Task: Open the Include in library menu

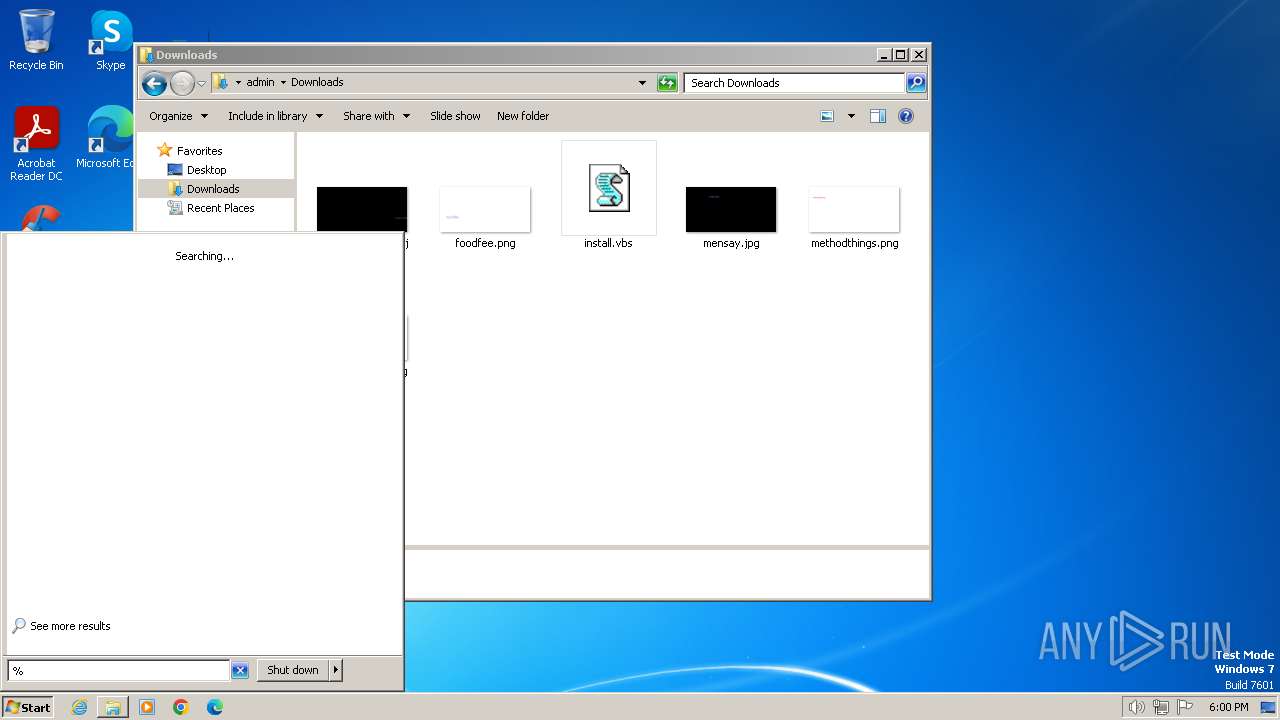Action: [x=275, y=116]
